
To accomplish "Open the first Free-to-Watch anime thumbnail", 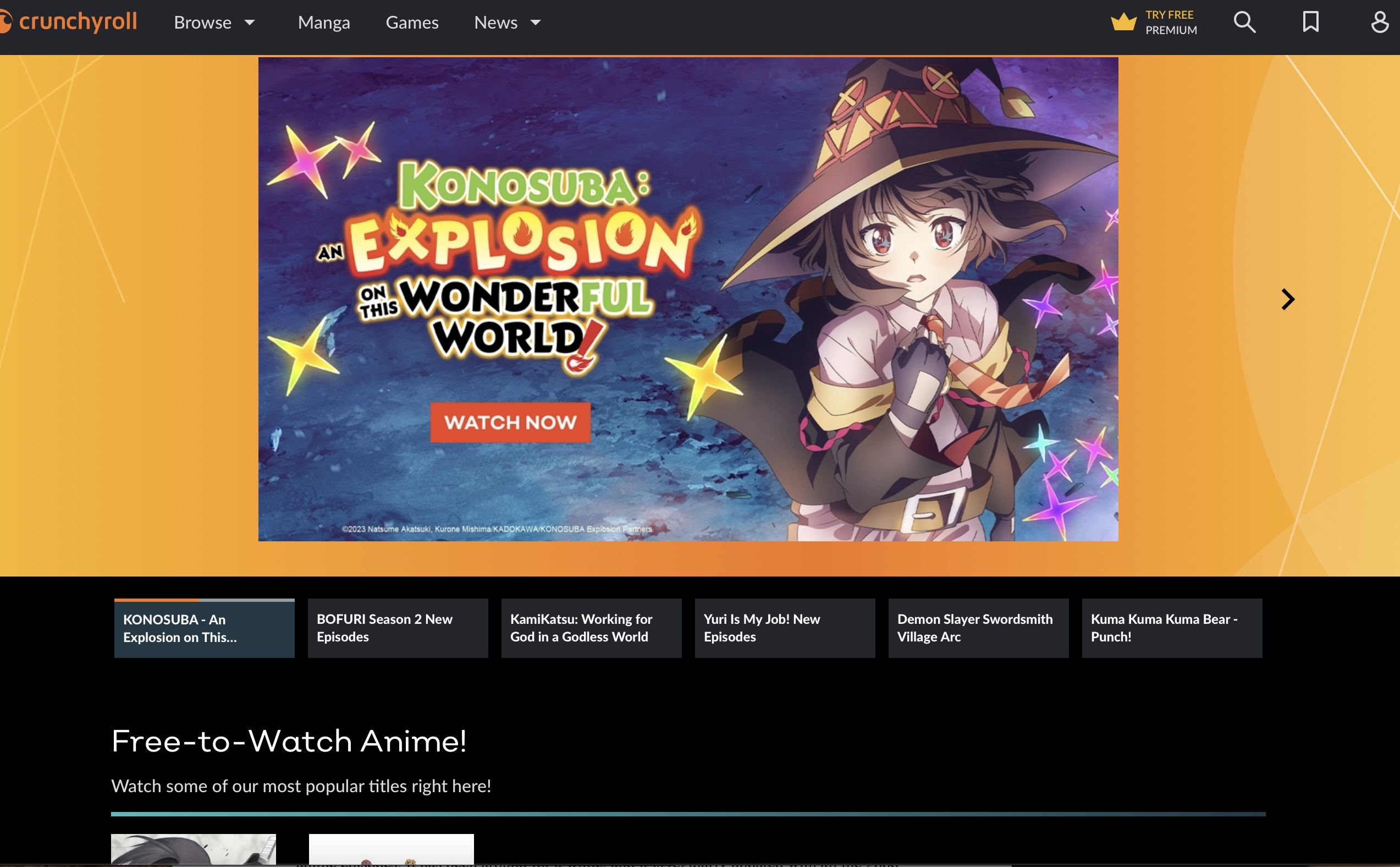I will pos(194,849).
